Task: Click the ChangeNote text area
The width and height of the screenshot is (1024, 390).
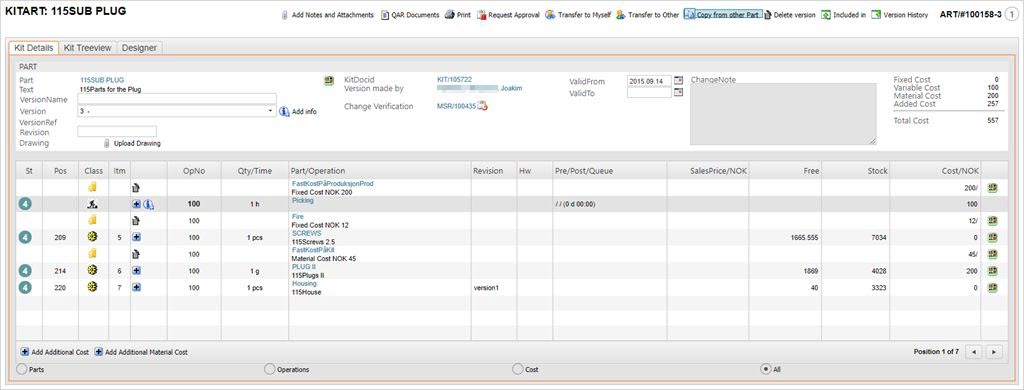Action: click(x=783, y=114)
